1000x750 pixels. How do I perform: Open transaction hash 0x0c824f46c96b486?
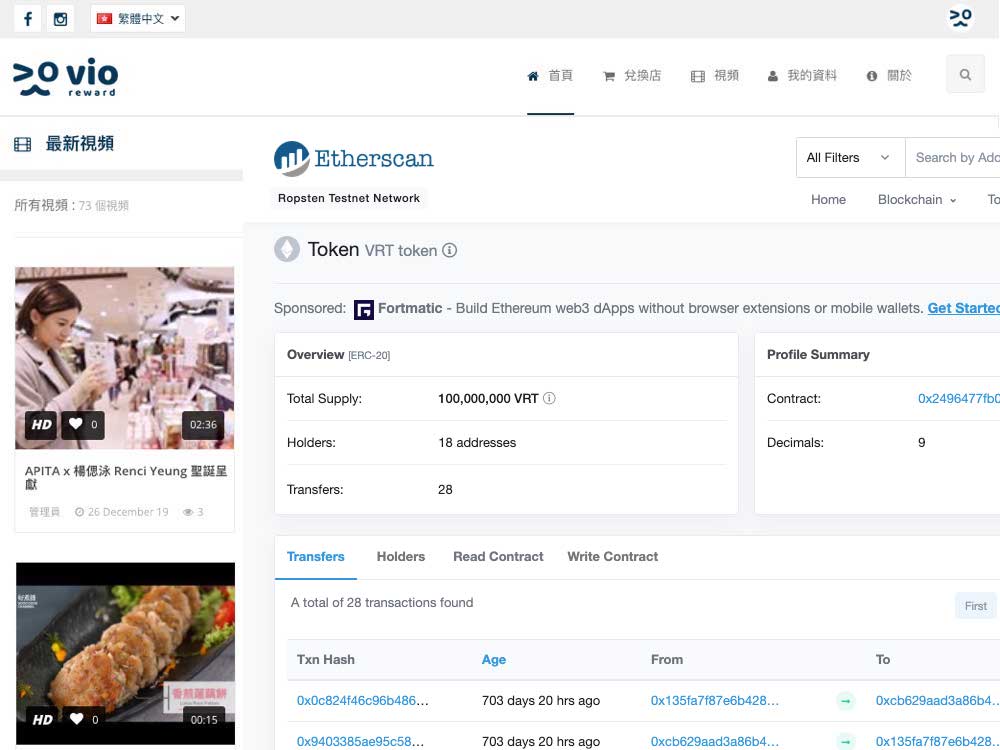pyautogui.click(x=363, y=701)
